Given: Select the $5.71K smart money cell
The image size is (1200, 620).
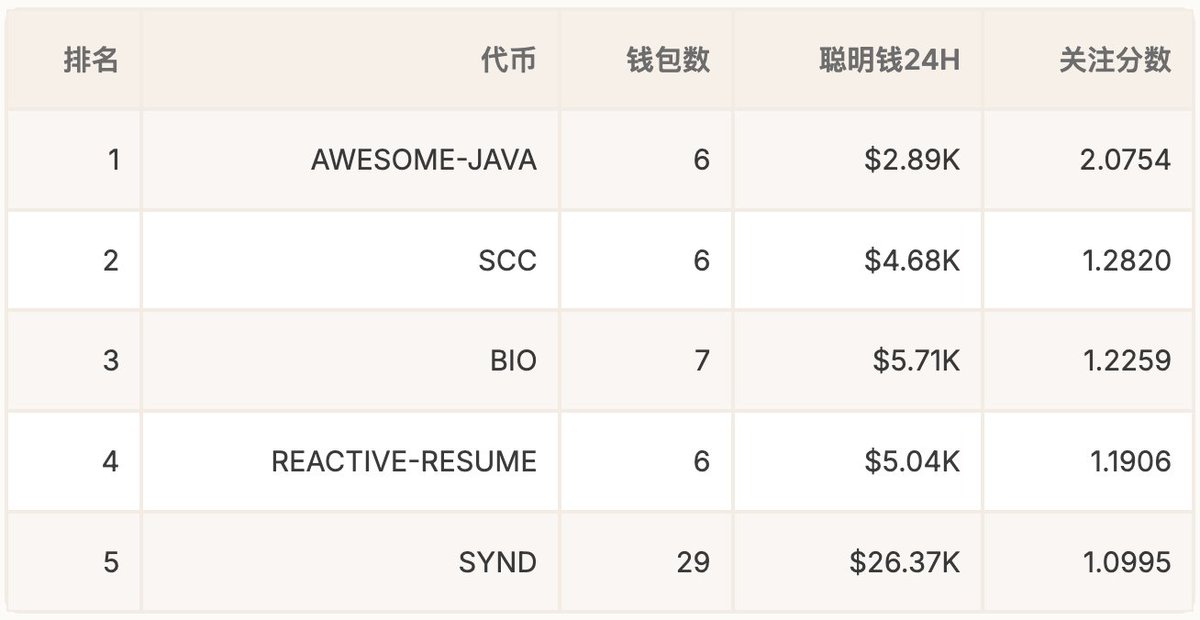Looking at the screenshot, I should [916, 361].
